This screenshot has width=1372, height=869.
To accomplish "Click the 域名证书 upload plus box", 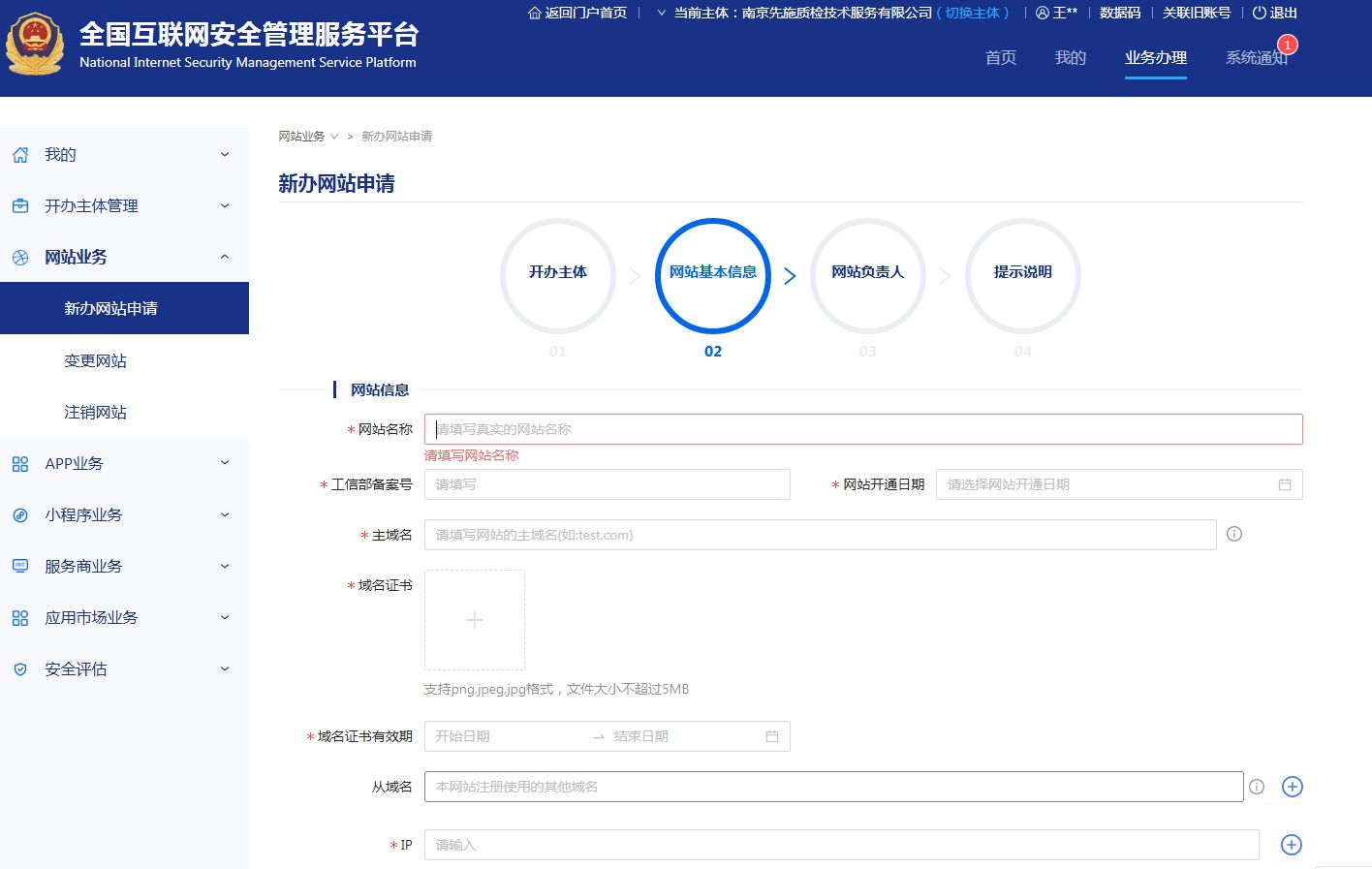I will [475, 620].
